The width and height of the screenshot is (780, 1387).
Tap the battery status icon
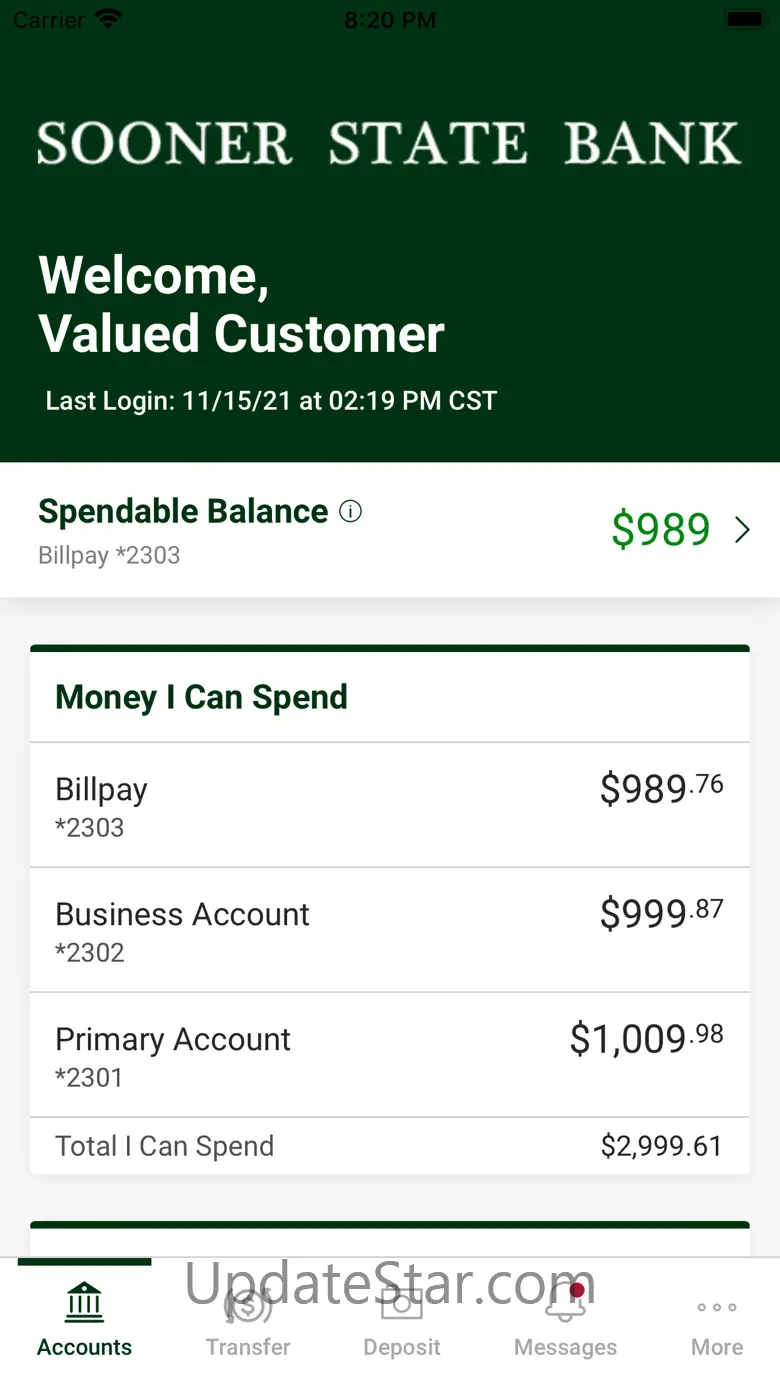pyautogui.click(x=744, y=20)
